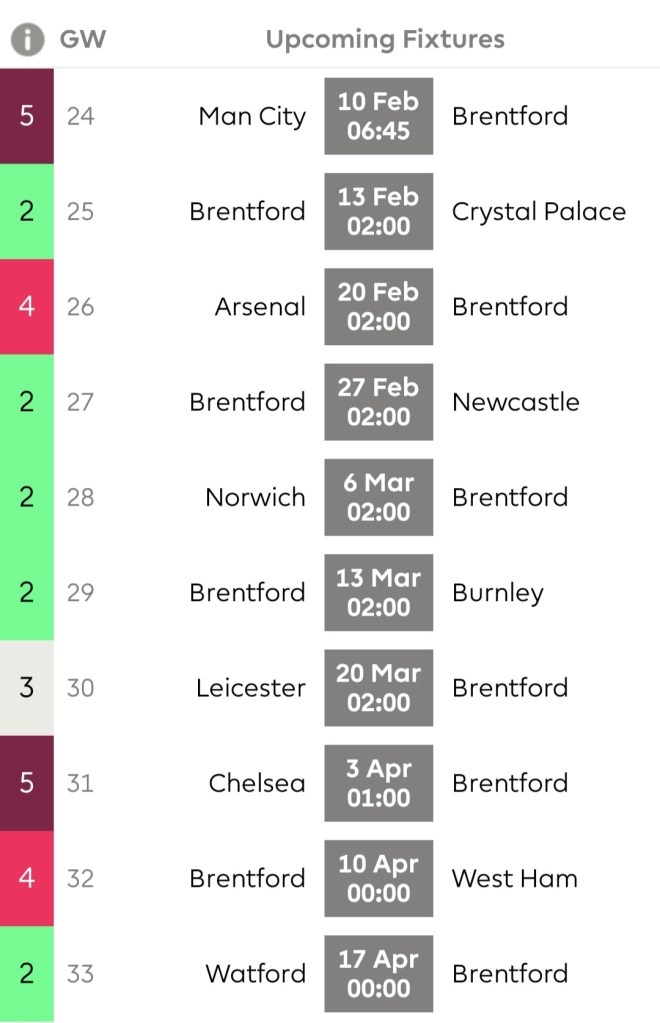Image resolution: width=660 pixels, height=1023 pixels.
Task: Select Crystal Palace team name
Action: point(538,212)
